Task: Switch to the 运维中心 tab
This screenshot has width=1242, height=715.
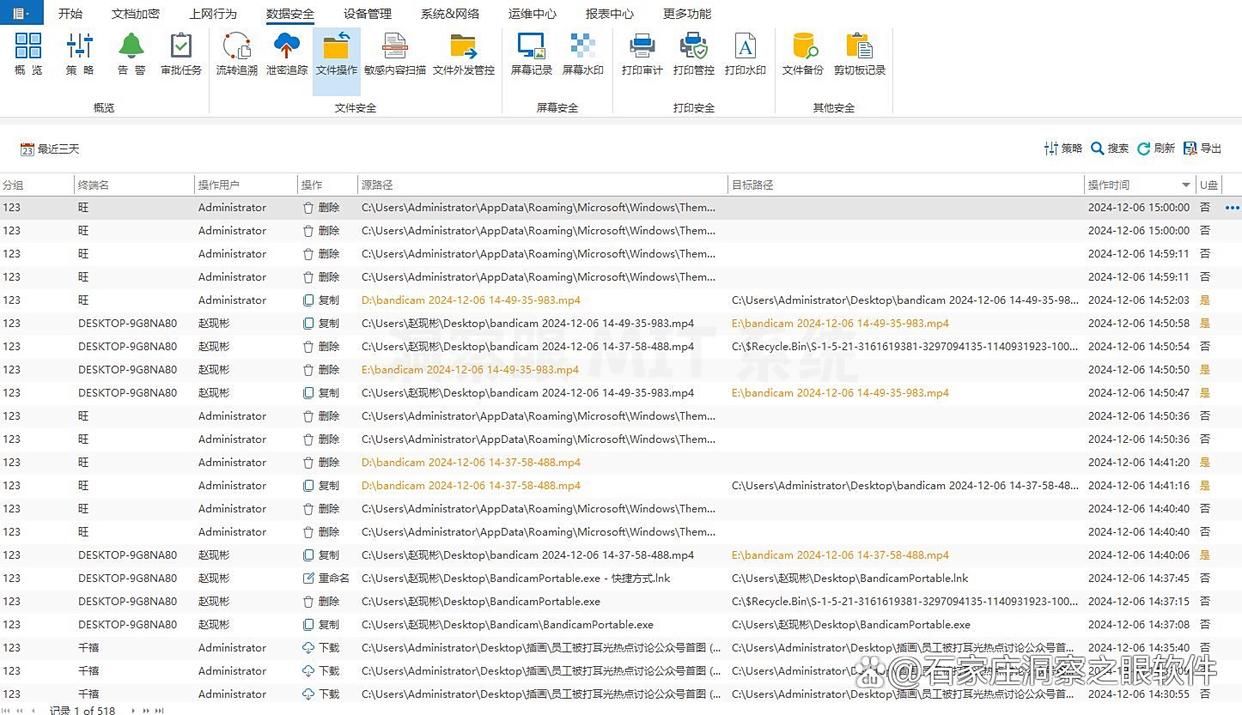Action: point(532,14)
